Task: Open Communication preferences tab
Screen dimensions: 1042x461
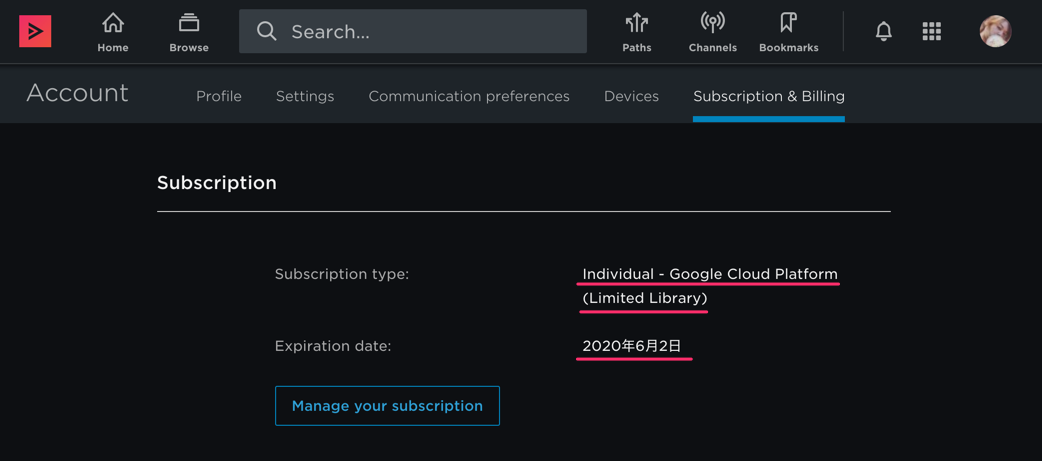Action: click(x=469, y=96)
